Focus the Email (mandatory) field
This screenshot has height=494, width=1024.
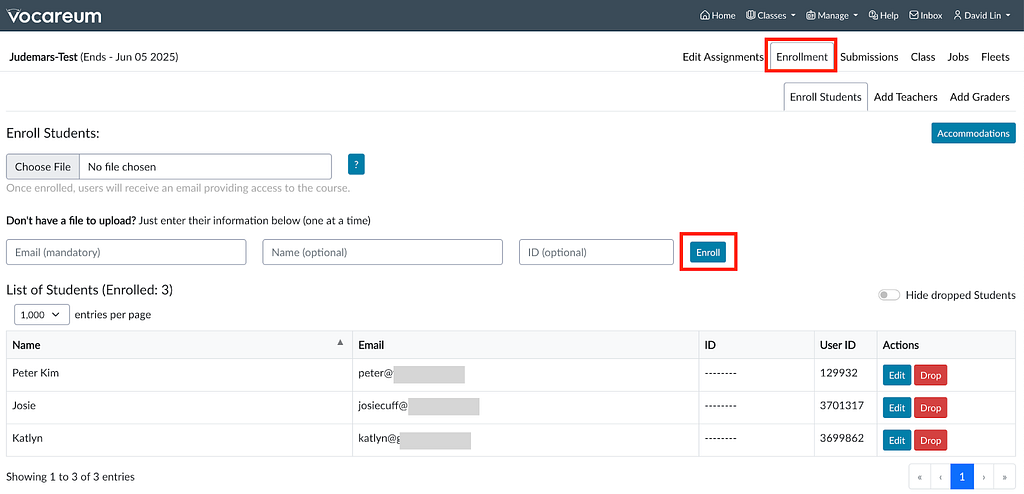click(x=126, y=252)
